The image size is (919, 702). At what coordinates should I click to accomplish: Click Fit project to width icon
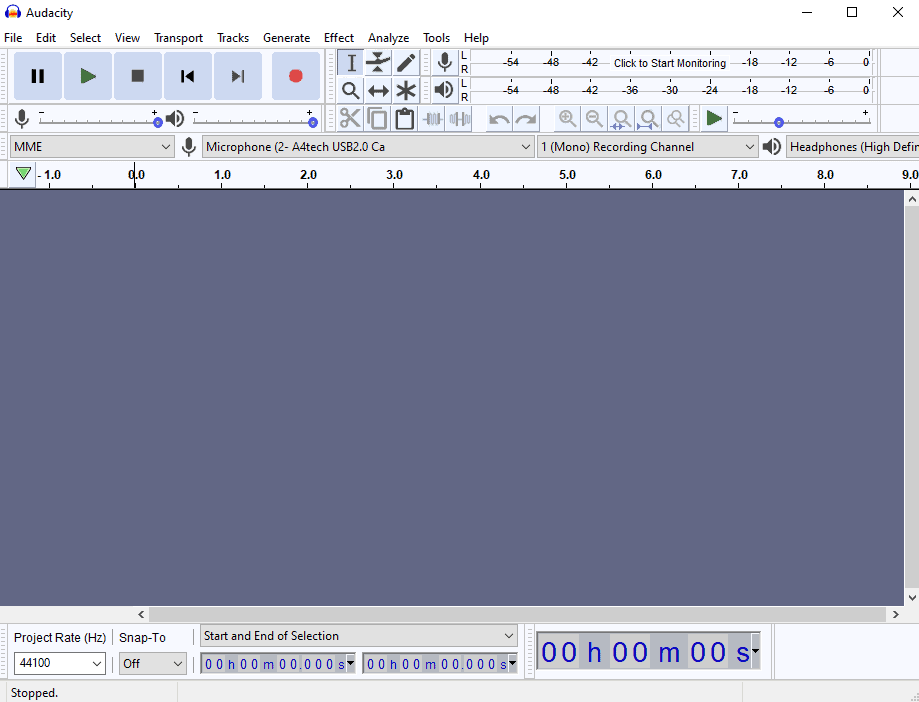[x=648, y=119]
